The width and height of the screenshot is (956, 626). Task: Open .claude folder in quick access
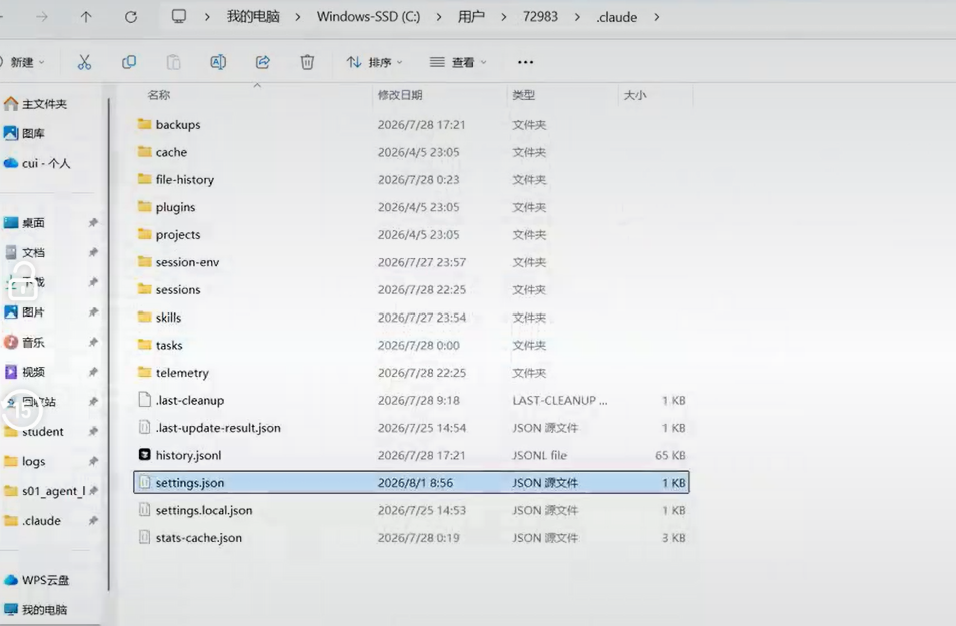coord(33,521)
